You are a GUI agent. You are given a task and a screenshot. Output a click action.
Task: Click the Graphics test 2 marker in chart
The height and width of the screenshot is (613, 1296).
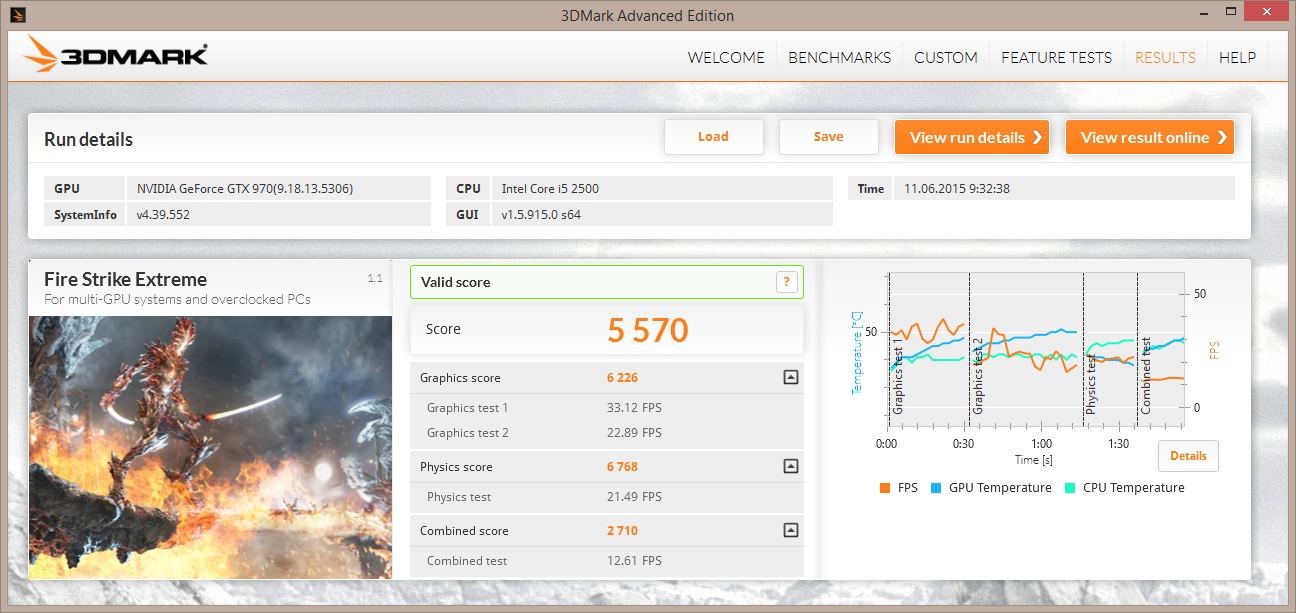[978, 376]
